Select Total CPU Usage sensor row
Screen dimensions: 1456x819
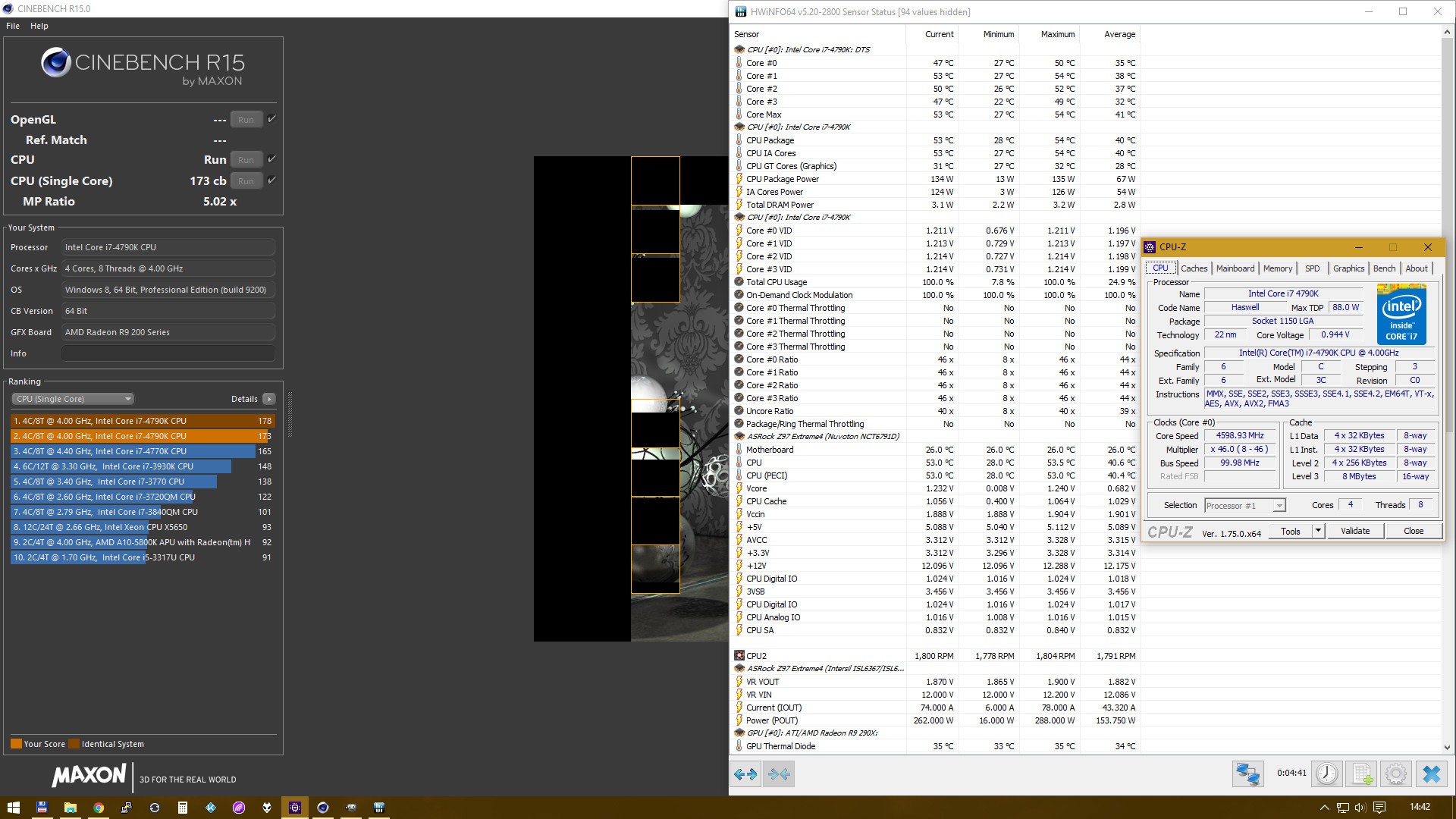[x=935, y=282]
